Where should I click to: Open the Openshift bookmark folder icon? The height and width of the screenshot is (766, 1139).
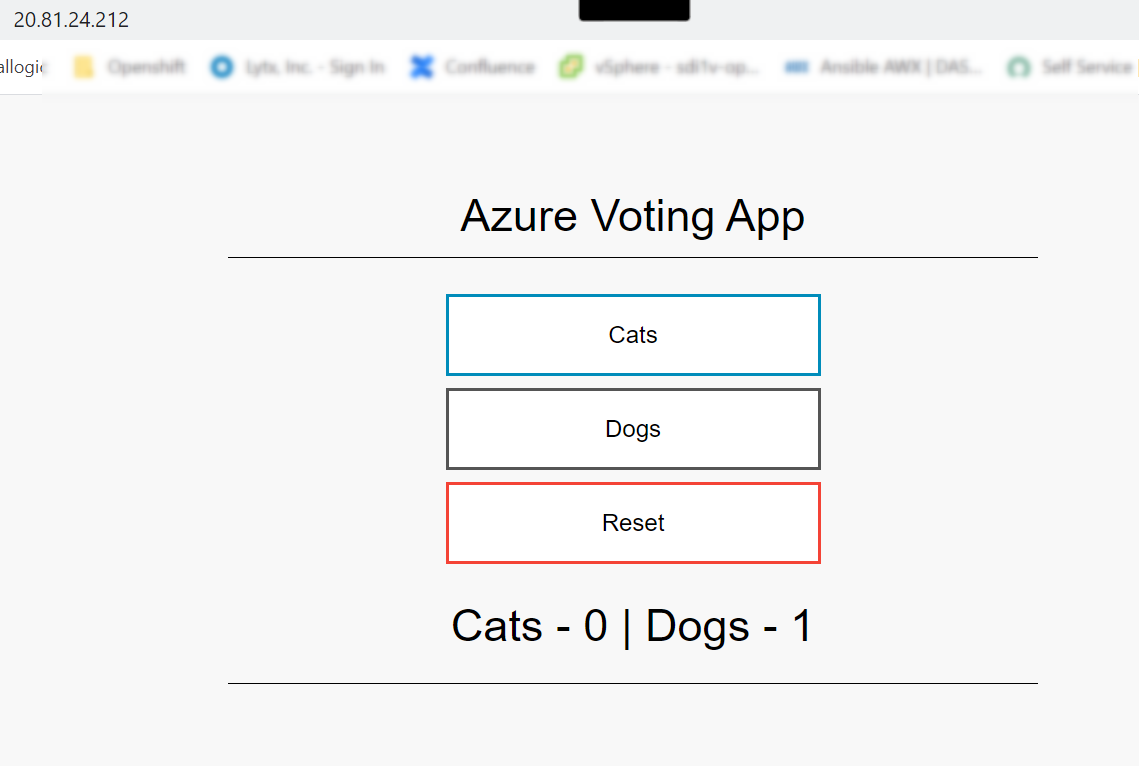point(84,67)
